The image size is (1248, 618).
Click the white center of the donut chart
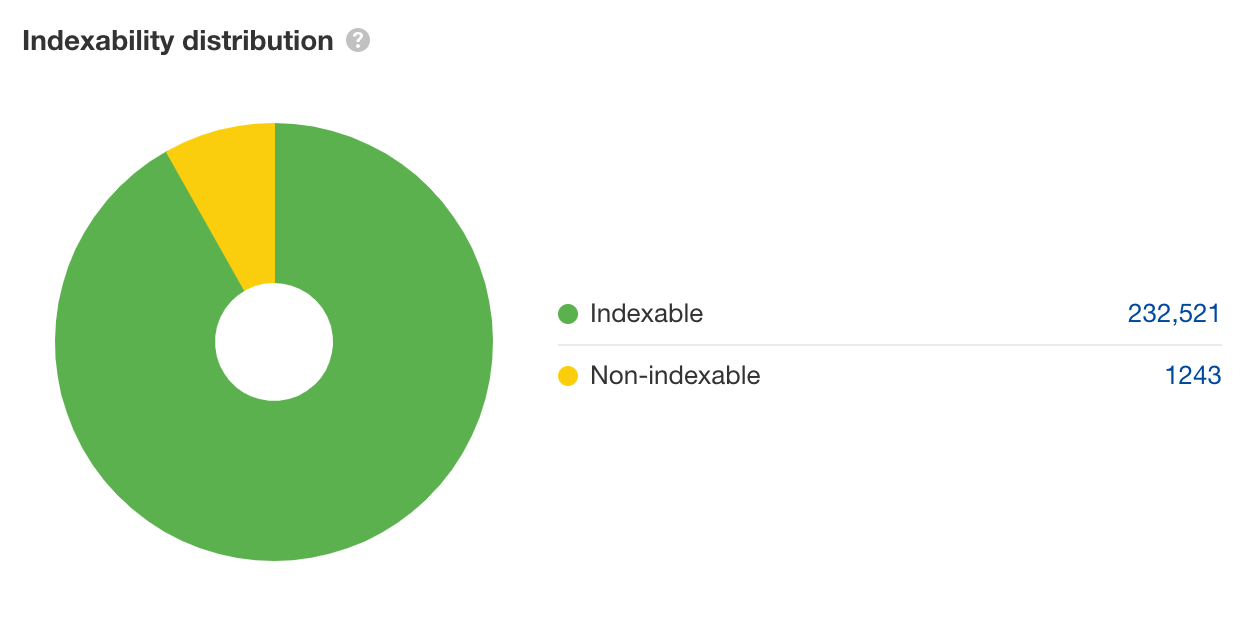[x=274, y=342]
